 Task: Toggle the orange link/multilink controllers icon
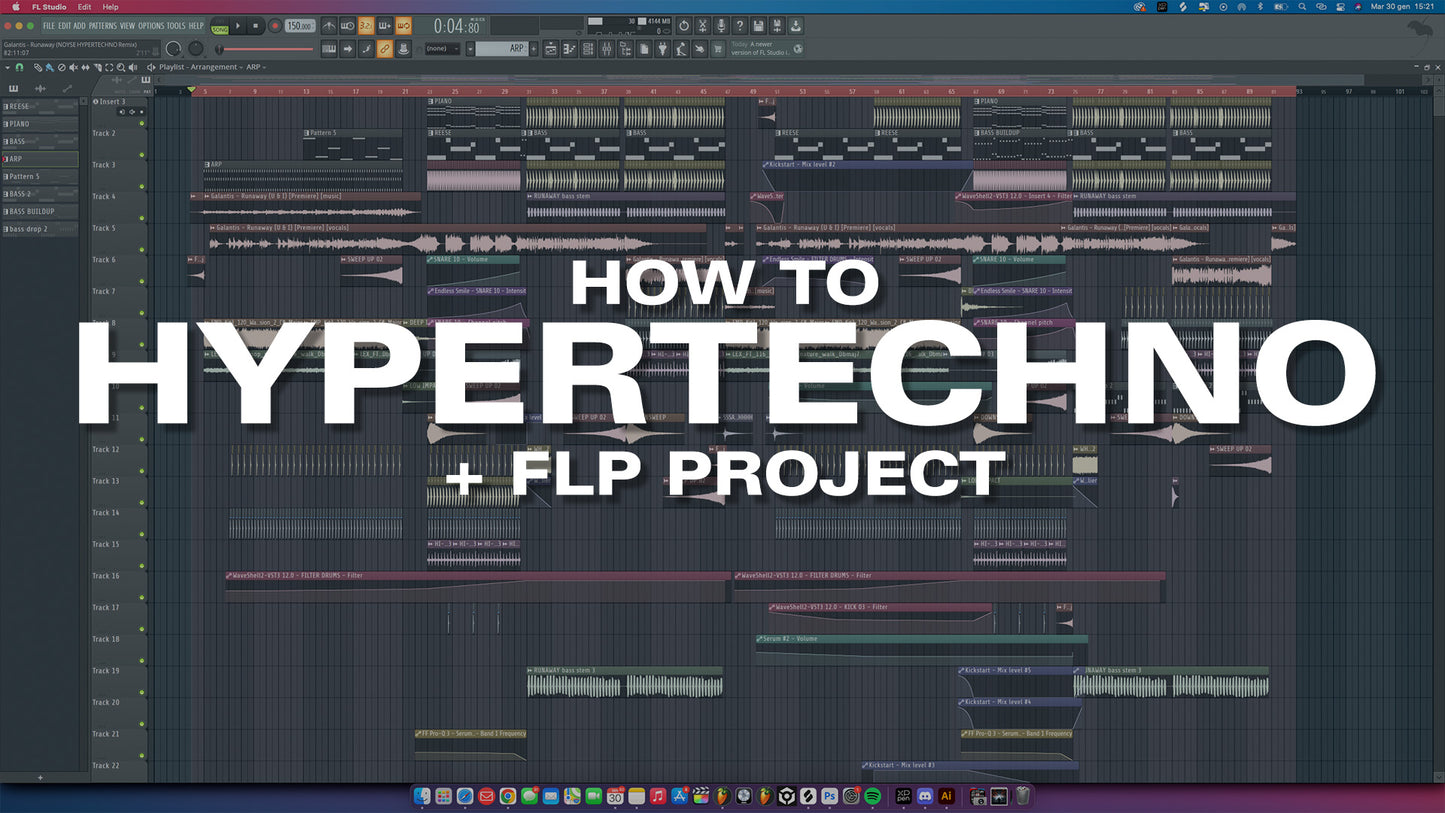pyautogui.click(x=385, y=48)
